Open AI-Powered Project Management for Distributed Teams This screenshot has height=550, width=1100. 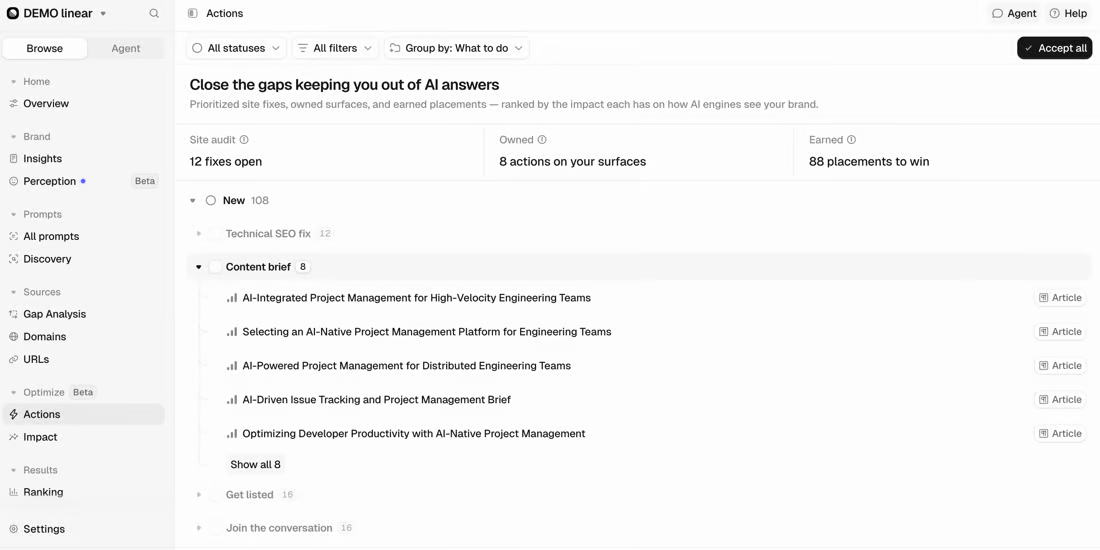pos(407,365)
